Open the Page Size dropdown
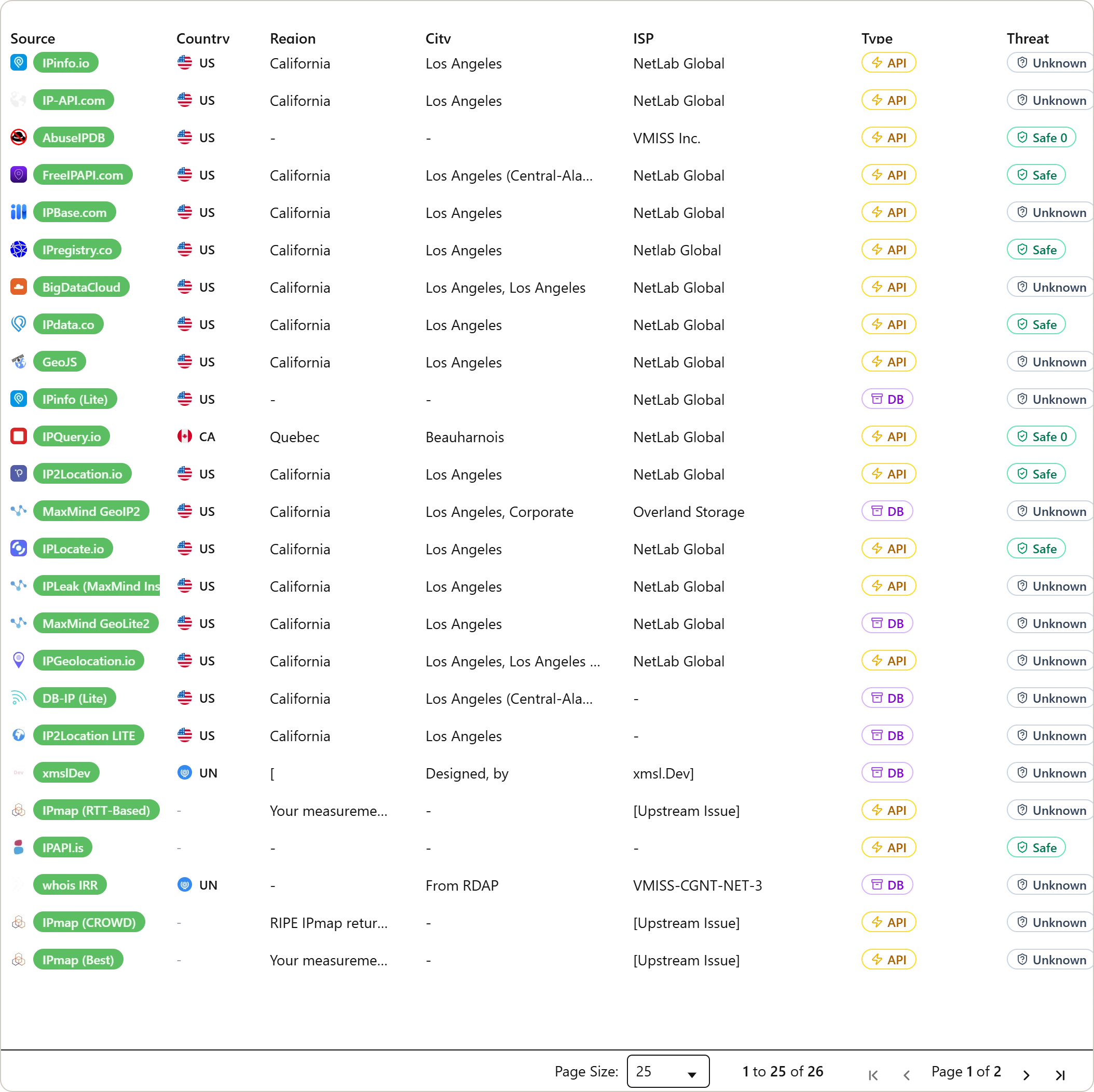1094x1092 pixels. 668,1071
